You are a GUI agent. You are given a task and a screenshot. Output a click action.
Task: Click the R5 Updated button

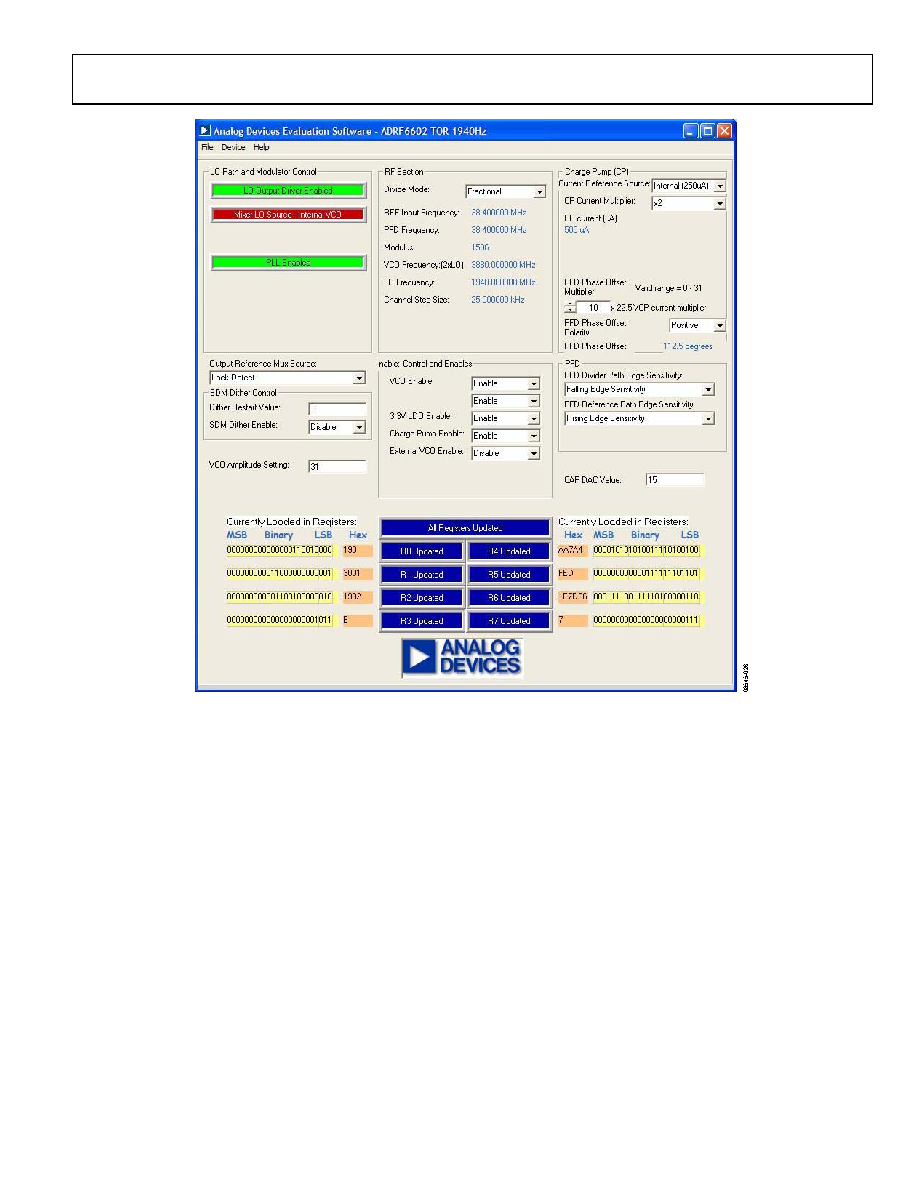(x=509, y=574)
